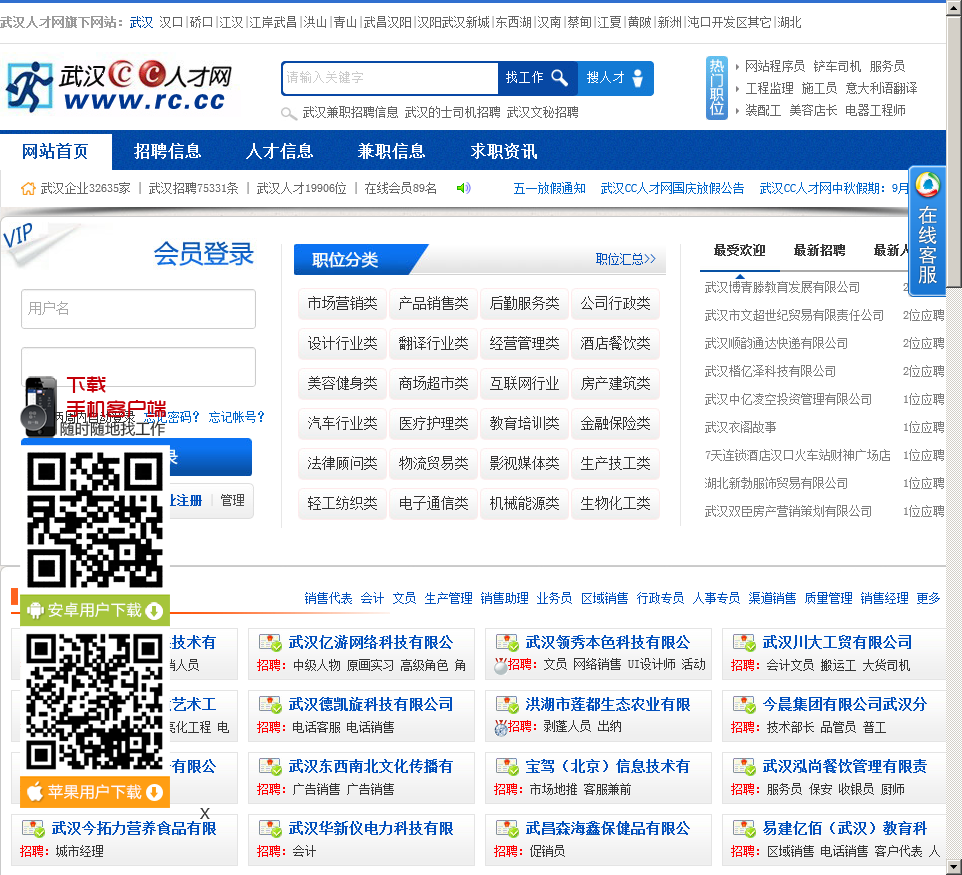
Task: Focus the 用户名 username field
Action: 138,309
